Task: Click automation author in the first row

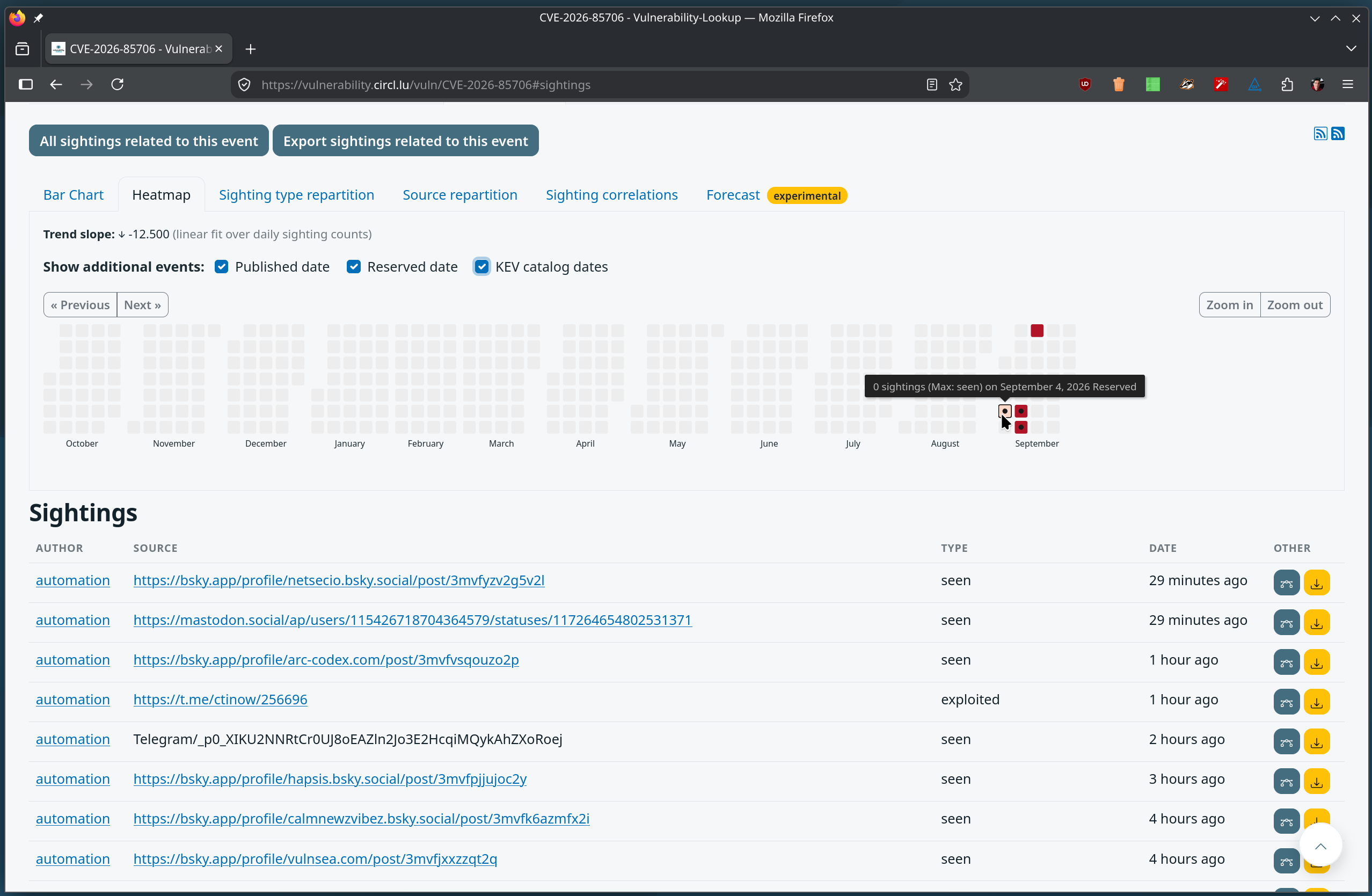Action: (72, 580)
